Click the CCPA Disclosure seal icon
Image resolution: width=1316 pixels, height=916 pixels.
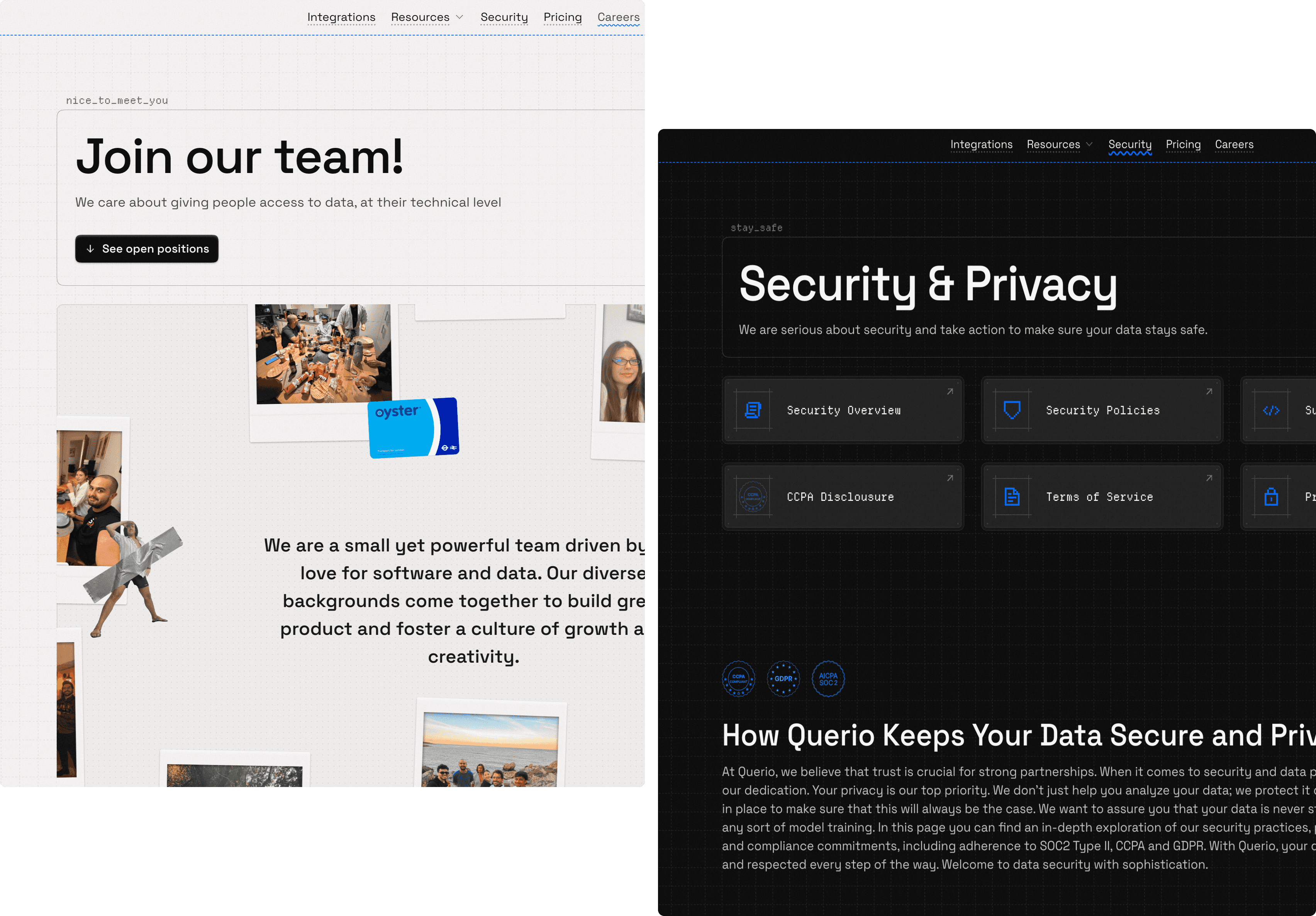[753, 497]
